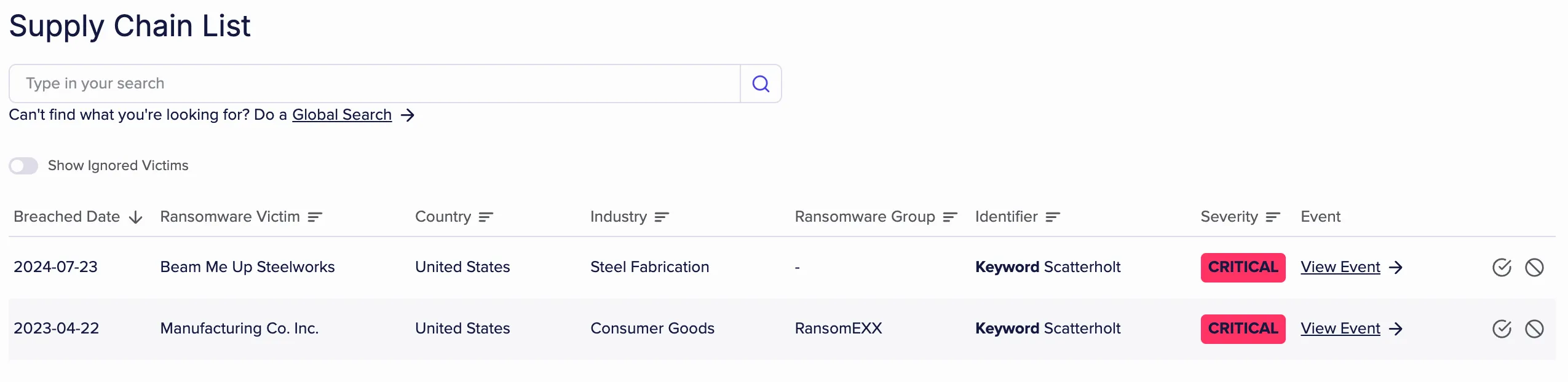Open the Ransomware Victim column filter icon
1568x382 pixels.
[315, 217]
